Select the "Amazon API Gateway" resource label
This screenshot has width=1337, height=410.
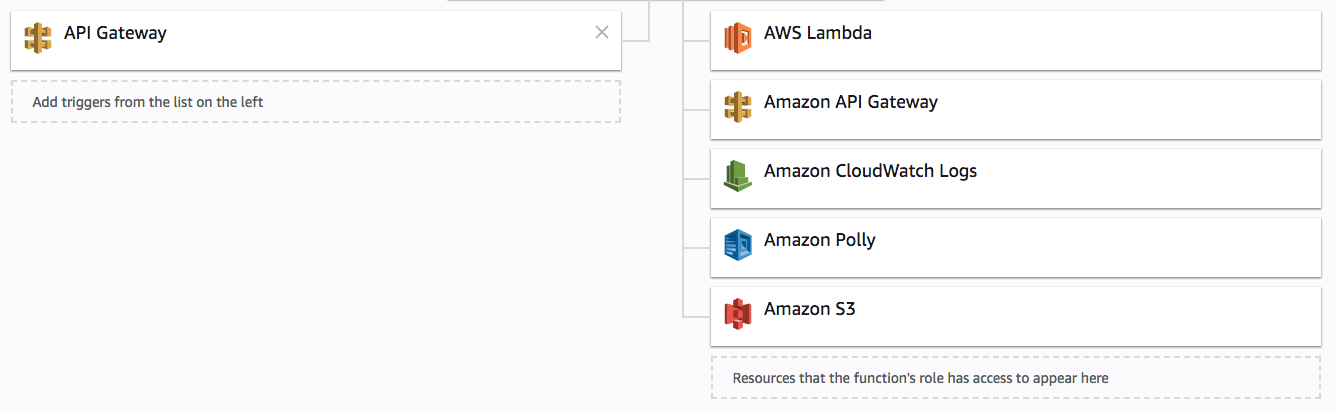coord(850,102)
